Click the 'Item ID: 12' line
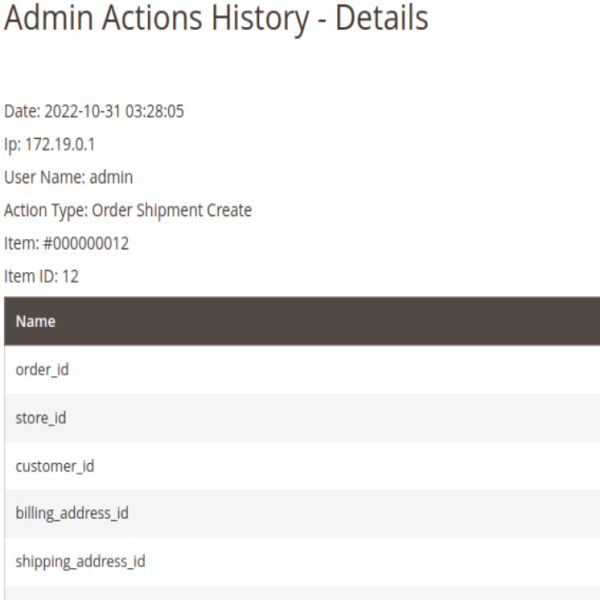600x600 pixels. [41, 277]
